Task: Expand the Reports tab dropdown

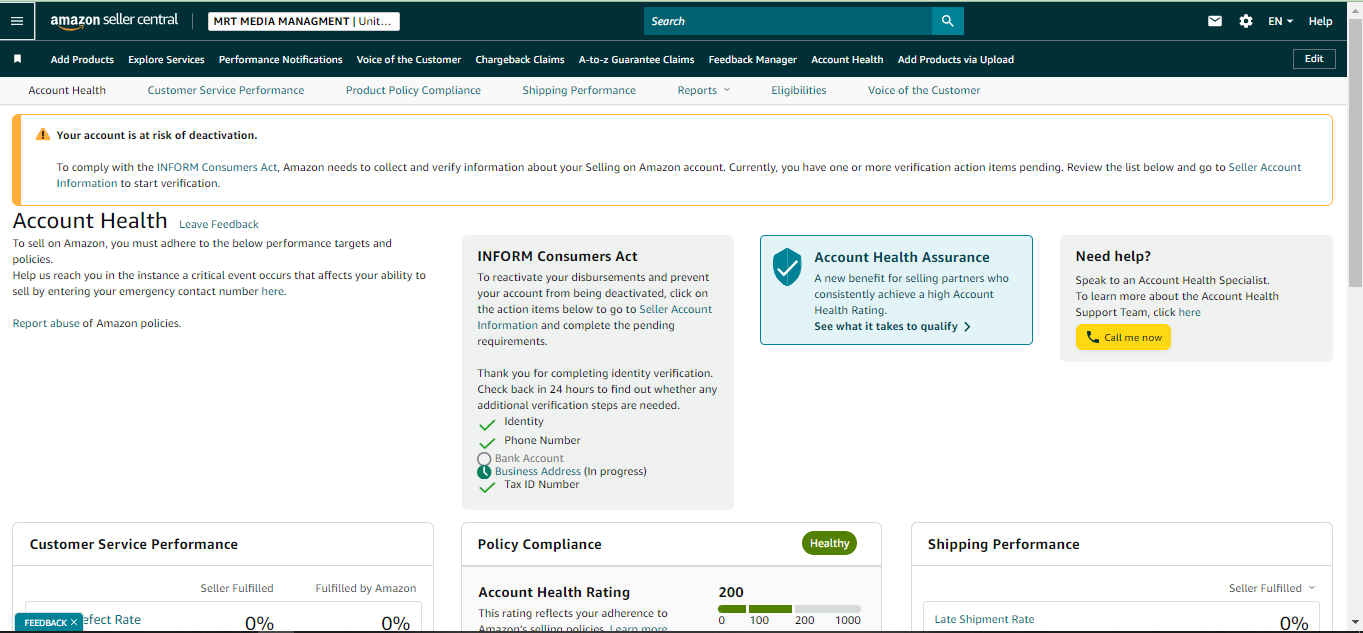Action: pyautogui.click(x=704, y=90)
